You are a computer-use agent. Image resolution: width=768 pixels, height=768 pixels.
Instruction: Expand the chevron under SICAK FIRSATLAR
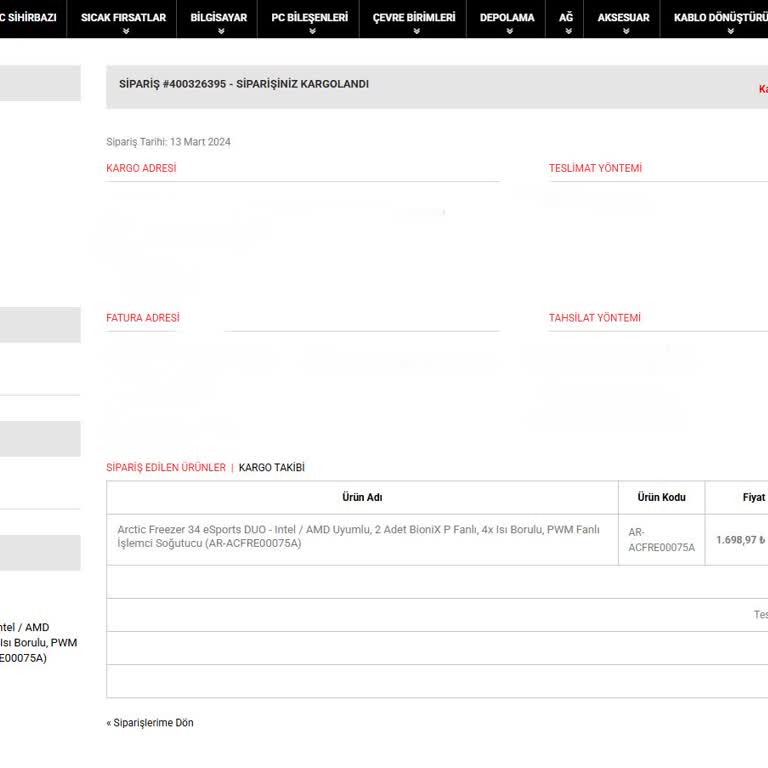pyautogui.click(x=125, y=31)
